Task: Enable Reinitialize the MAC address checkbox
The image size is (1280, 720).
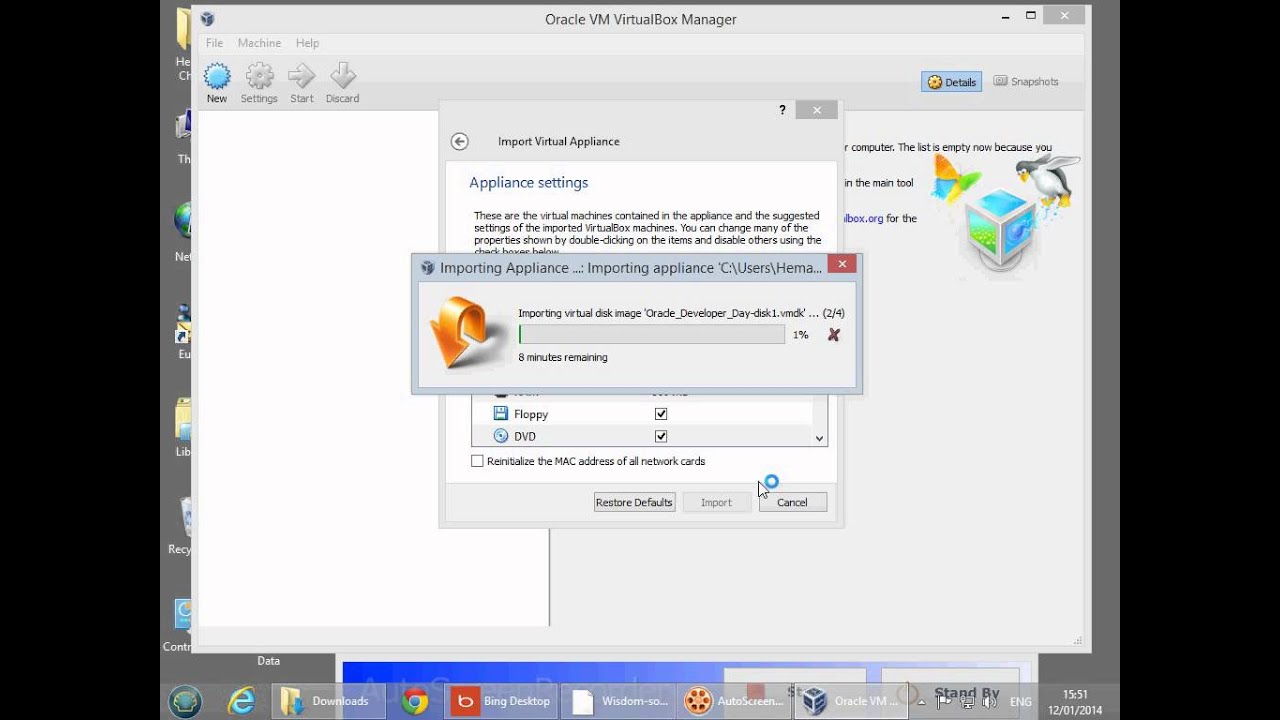Action: click(477, 461)
